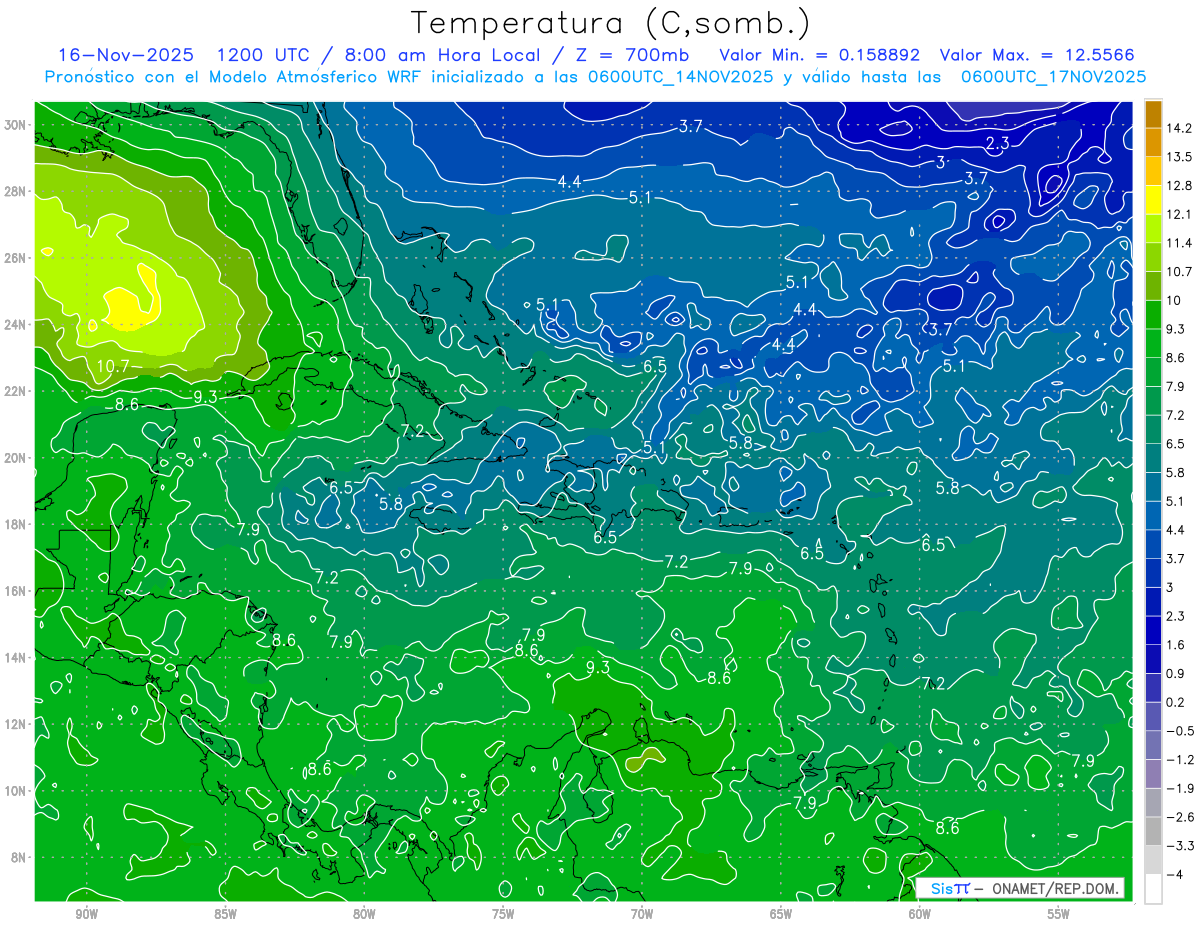Click the 8N latitude axis label
The width and height of the screenshot is (1200, 927).
click(18, 857)
